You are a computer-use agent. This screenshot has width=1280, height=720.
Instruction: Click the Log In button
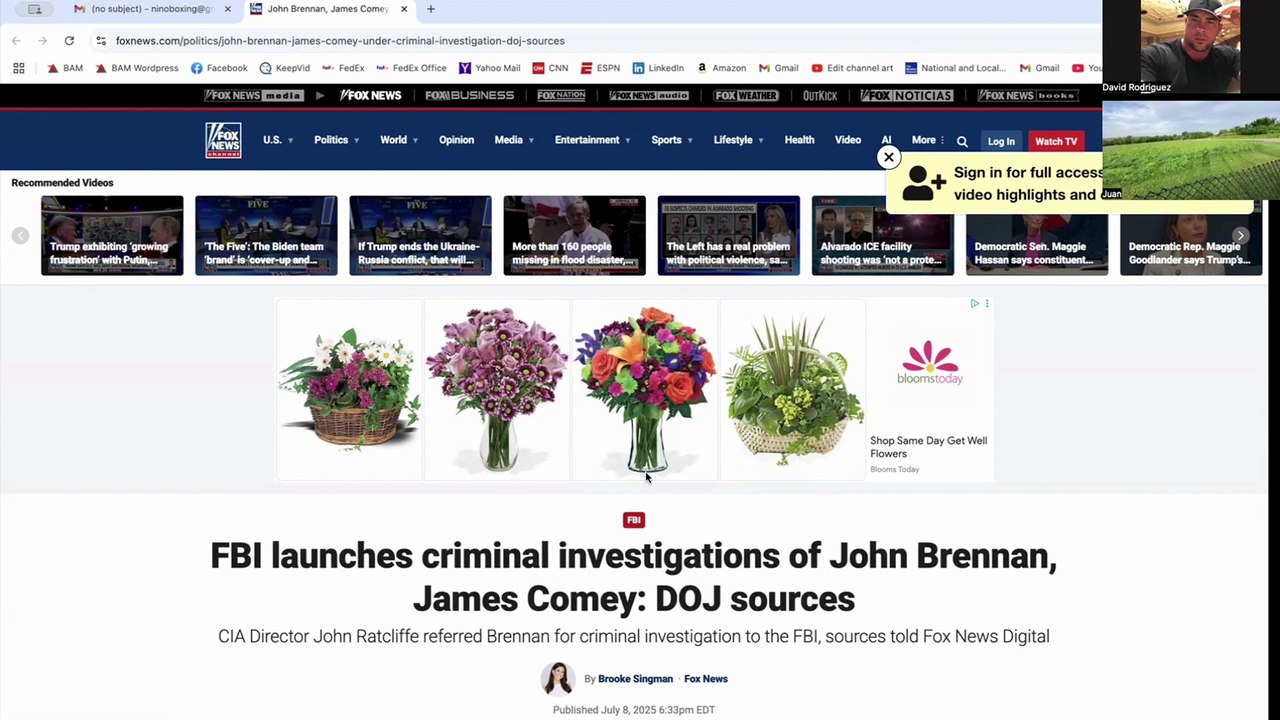(1001, 141)
